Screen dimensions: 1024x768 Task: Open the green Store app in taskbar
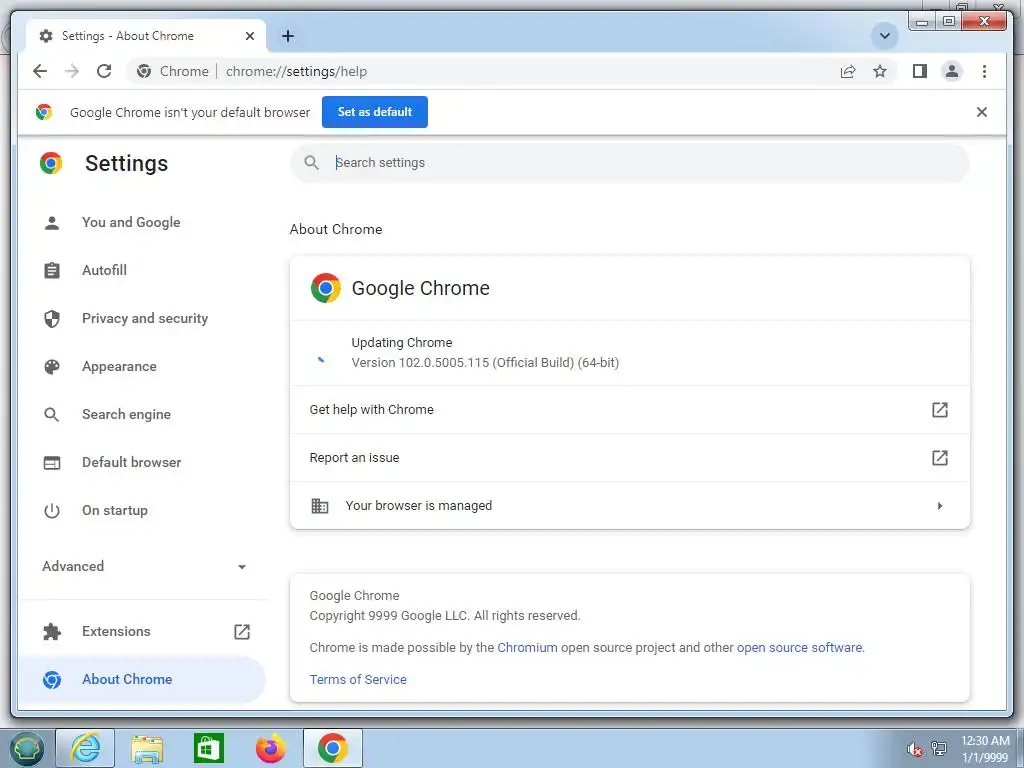click(x=209, y=748)
